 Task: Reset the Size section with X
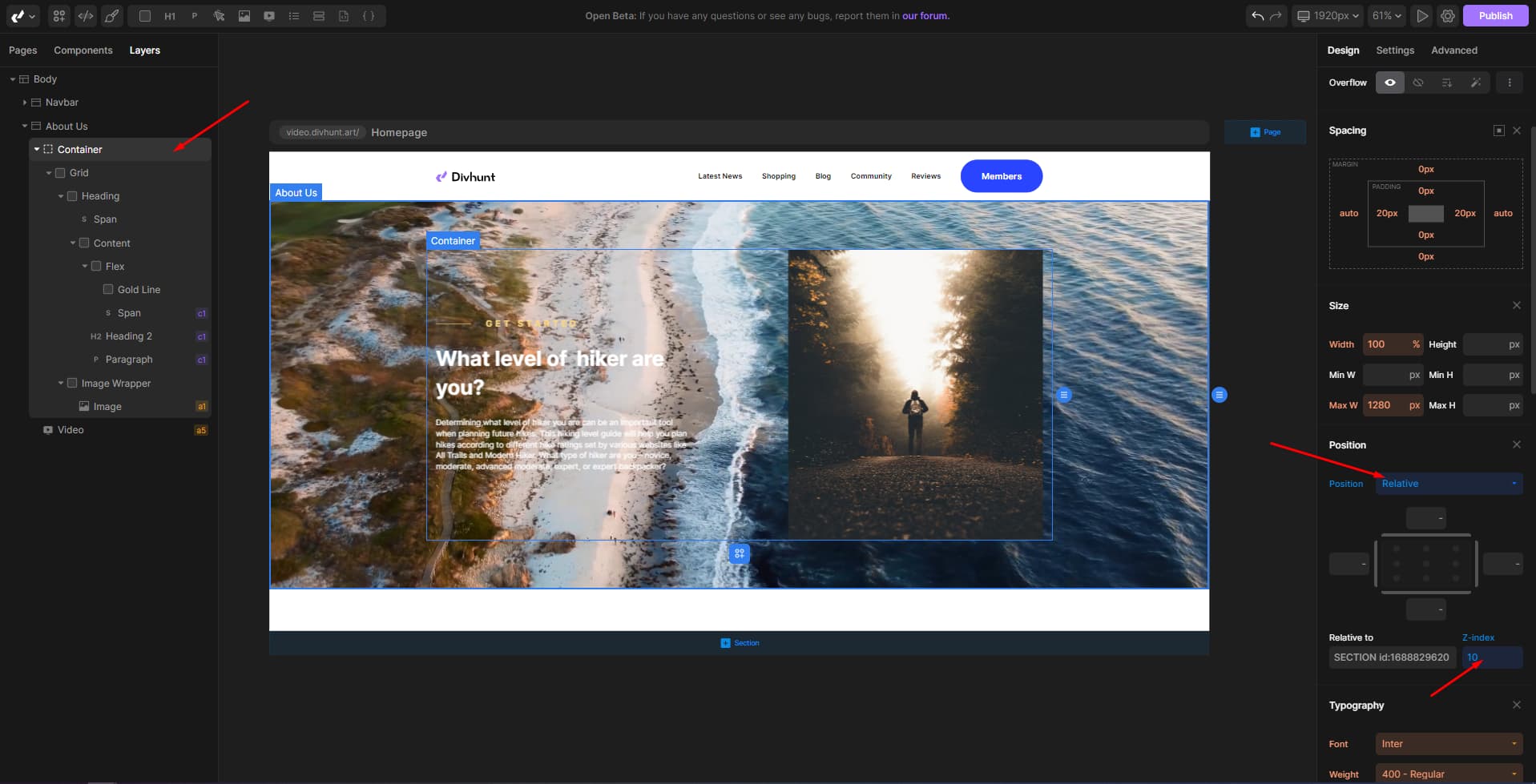1517,305
